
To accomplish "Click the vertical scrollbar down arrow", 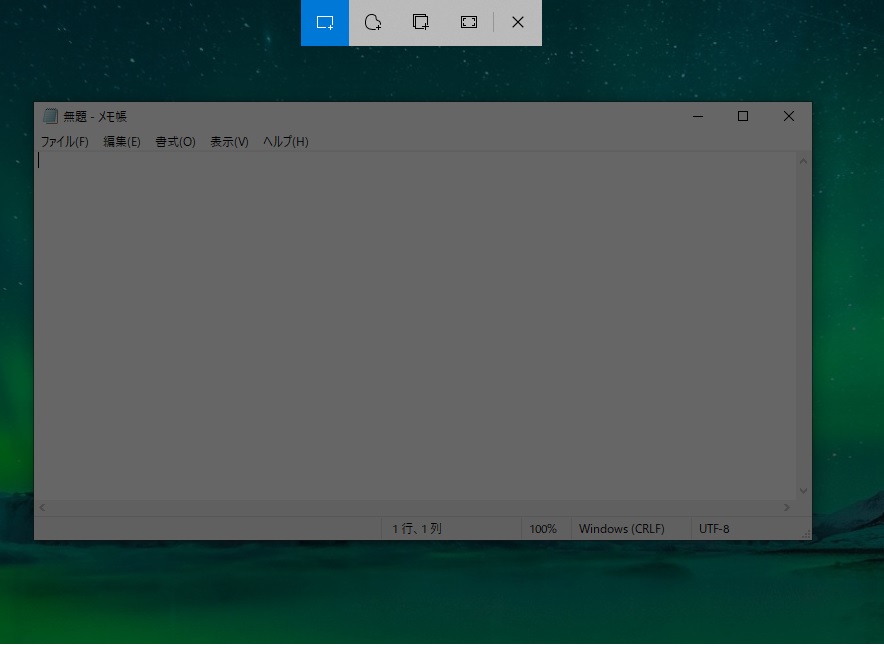I will coord(803,491).
